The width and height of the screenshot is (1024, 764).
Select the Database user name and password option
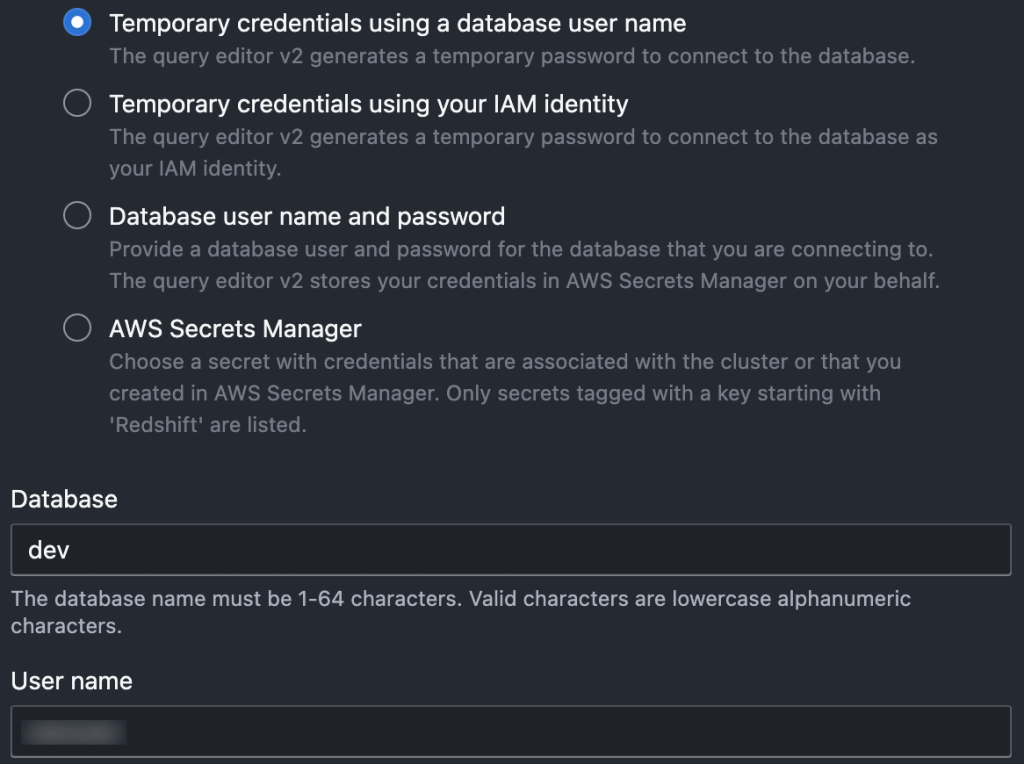click(x=77, y=215)
